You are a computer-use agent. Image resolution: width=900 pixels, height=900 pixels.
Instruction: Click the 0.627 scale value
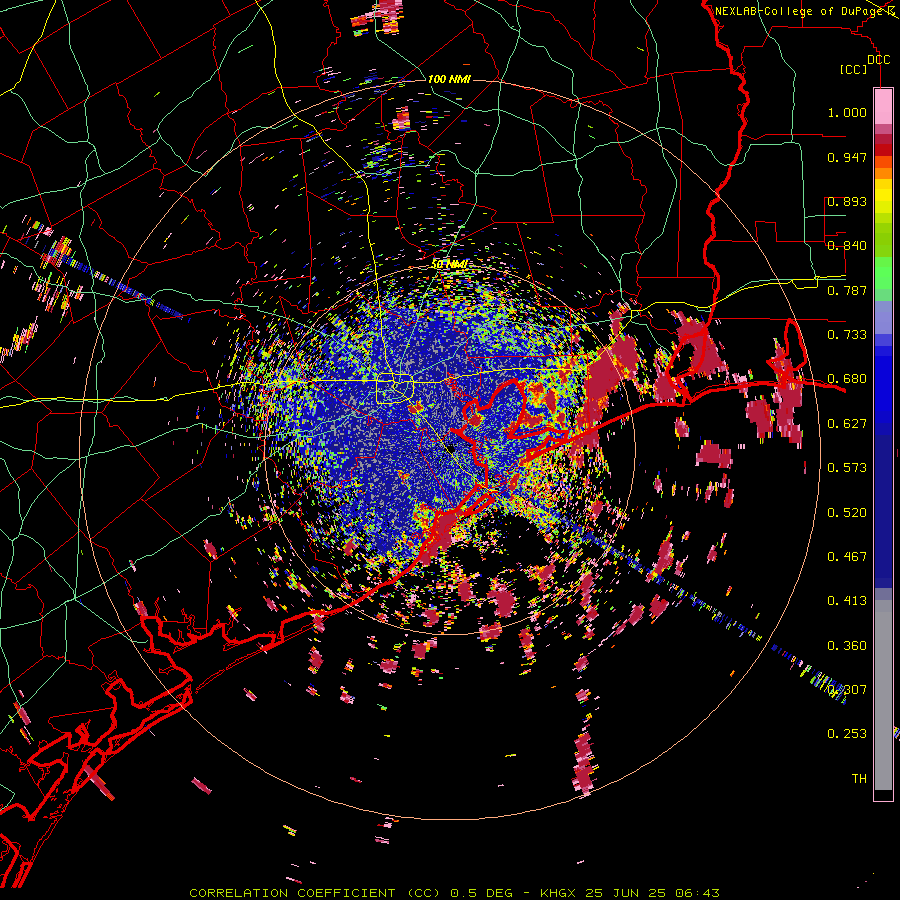(x=847, y=424)
